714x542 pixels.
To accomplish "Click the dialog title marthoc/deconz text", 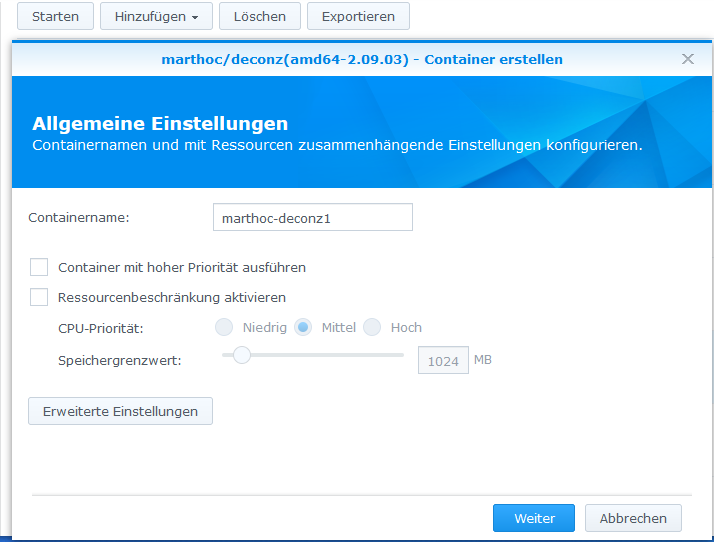I will (x=362, y=59).
